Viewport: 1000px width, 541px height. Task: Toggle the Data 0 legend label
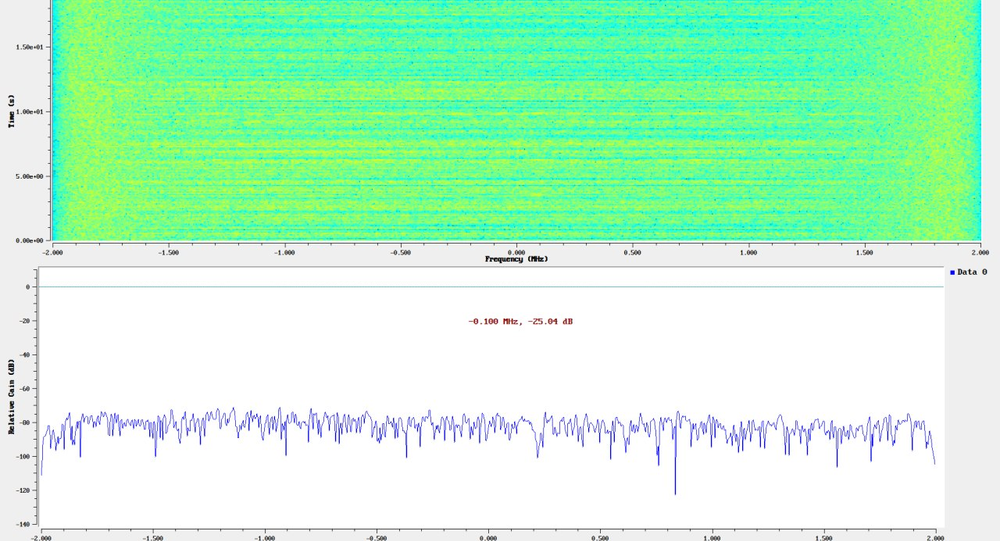(x=972, y=272)
